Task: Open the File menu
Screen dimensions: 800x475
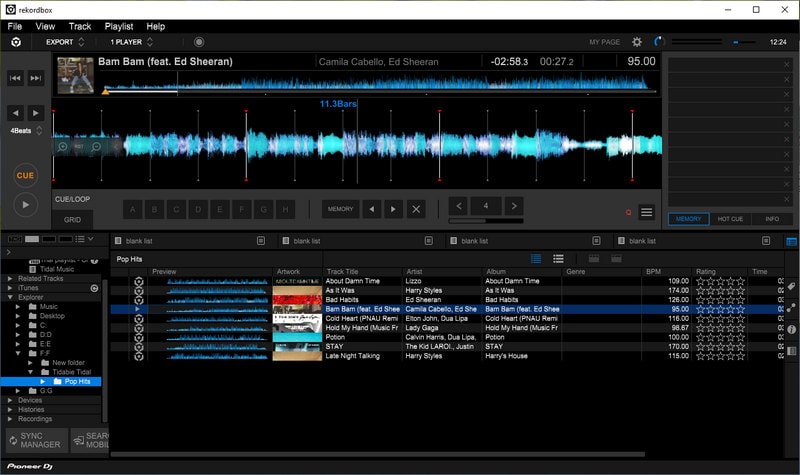Action: 15,27
